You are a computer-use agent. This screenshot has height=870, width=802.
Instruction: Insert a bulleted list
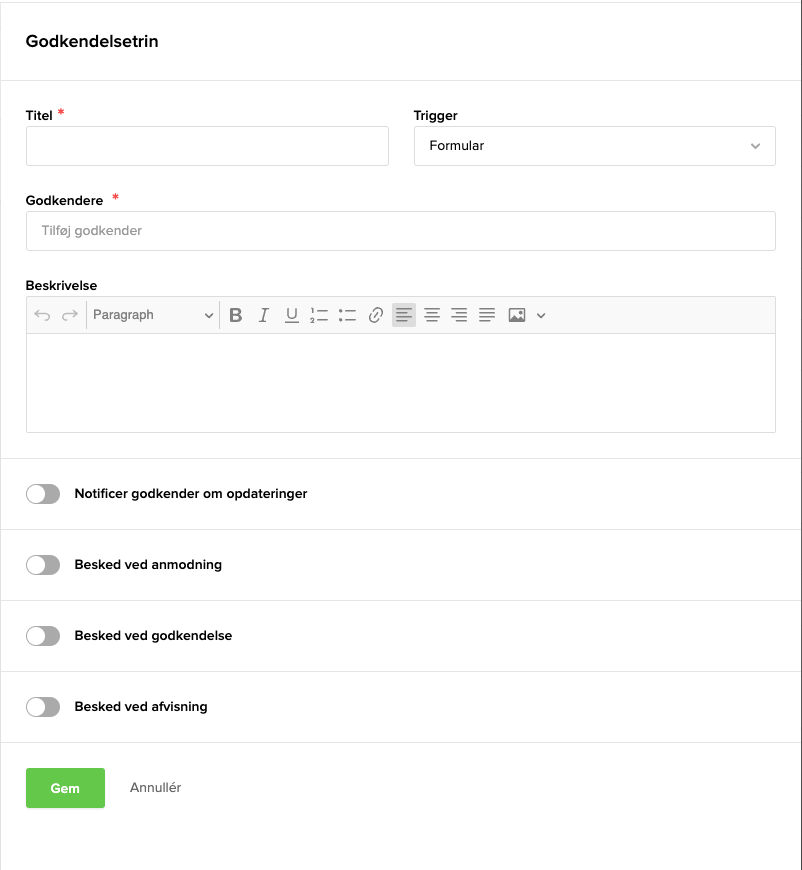pos(348,315)
